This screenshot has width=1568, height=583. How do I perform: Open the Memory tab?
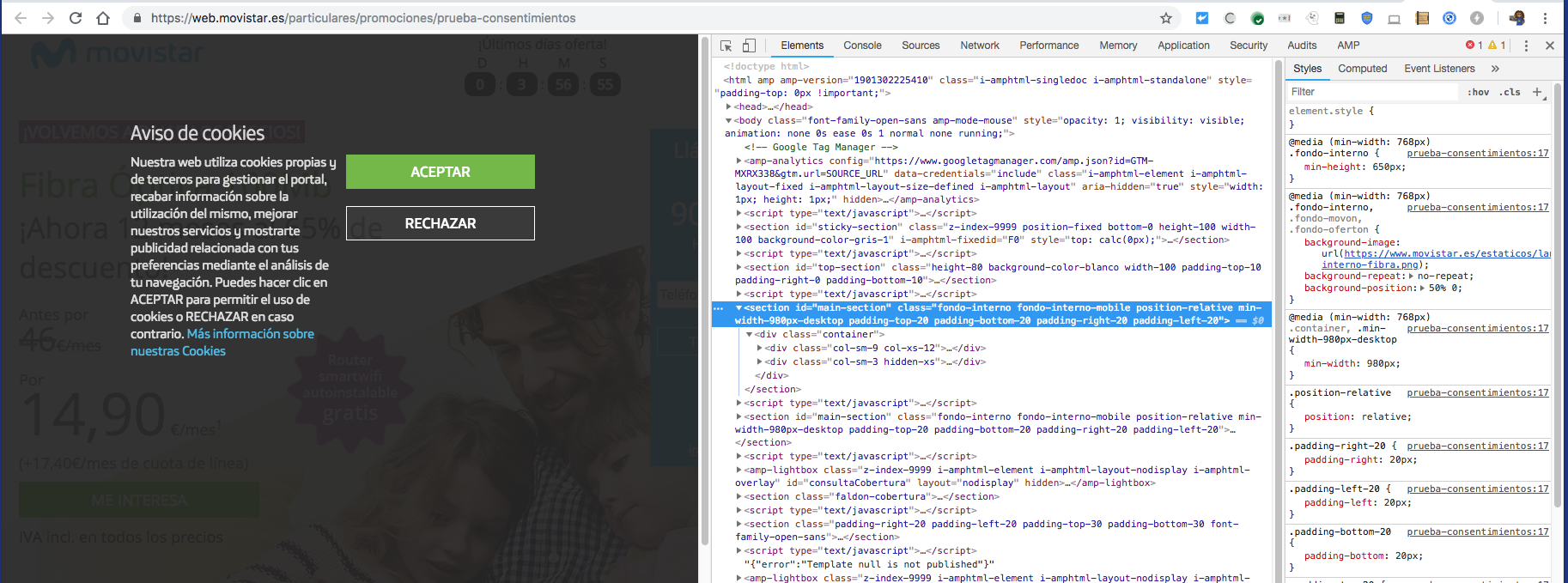1118,46
